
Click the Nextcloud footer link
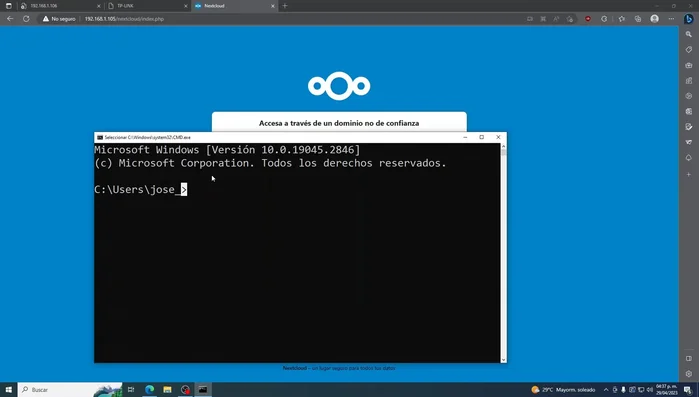295,368
